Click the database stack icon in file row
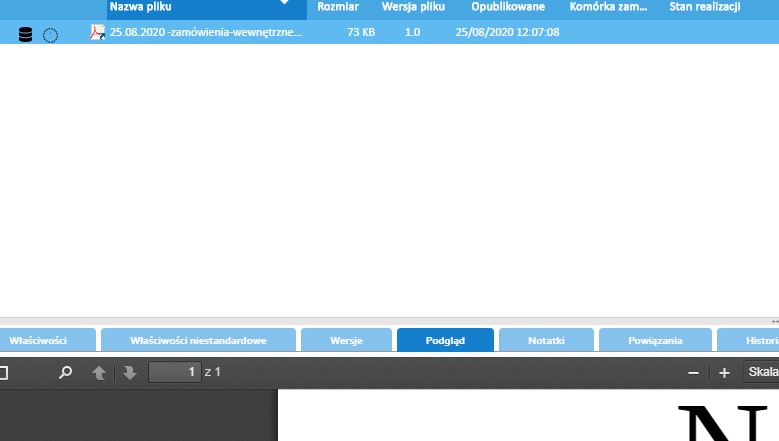Screen dimensions: 779x441 click(x=25, y=34)
